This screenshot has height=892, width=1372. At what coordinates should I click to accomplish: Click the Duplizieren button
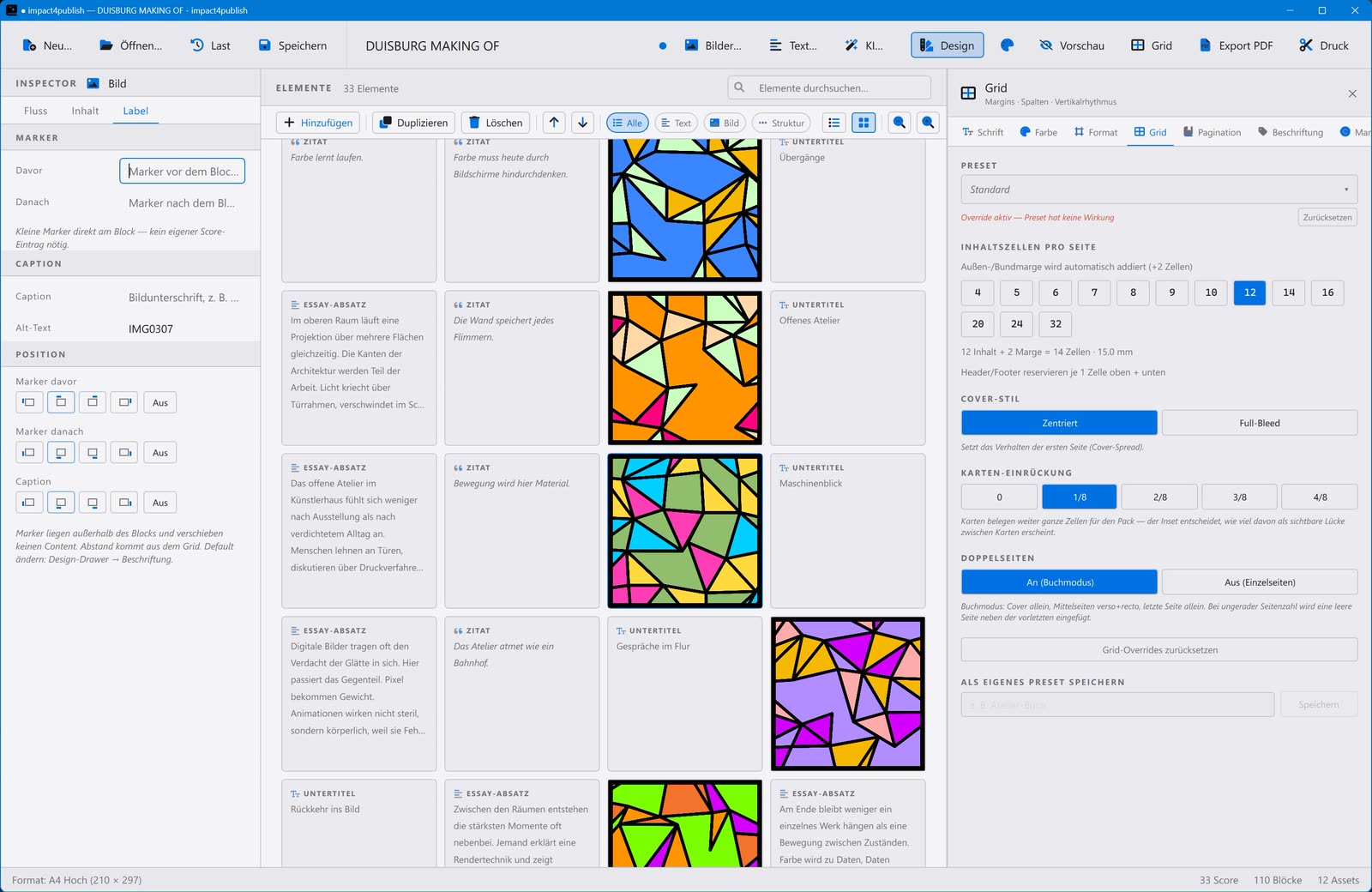pyautogui.click(x=414, y=123)
